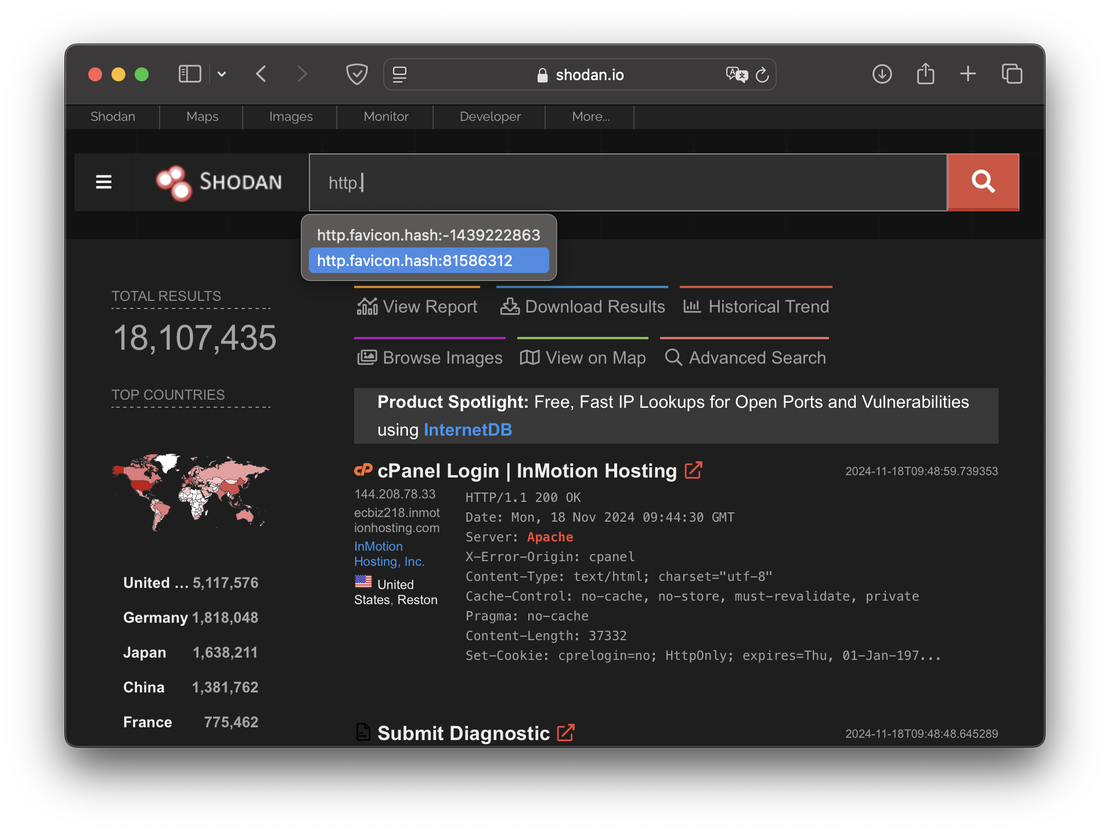Image resolution: width=1110 pixels, height=833 pixels.
Task: Switch to the Maps tab
Action: (201, 117)
